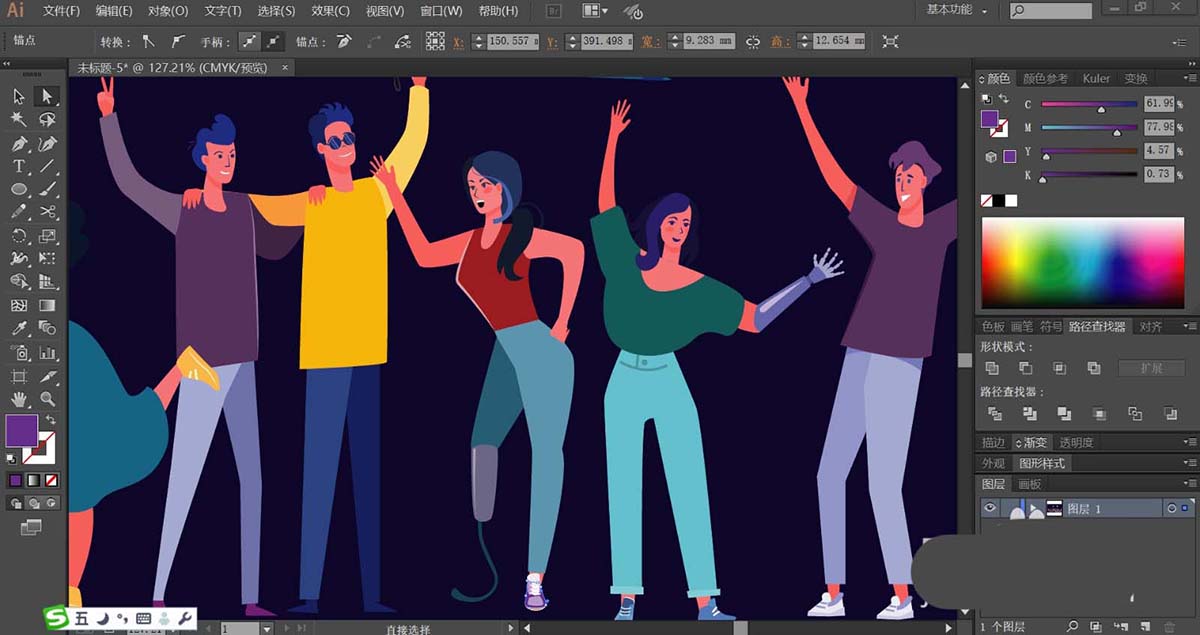
Task: Click the Magic Wand tool
Action: [x=19, y=119]
